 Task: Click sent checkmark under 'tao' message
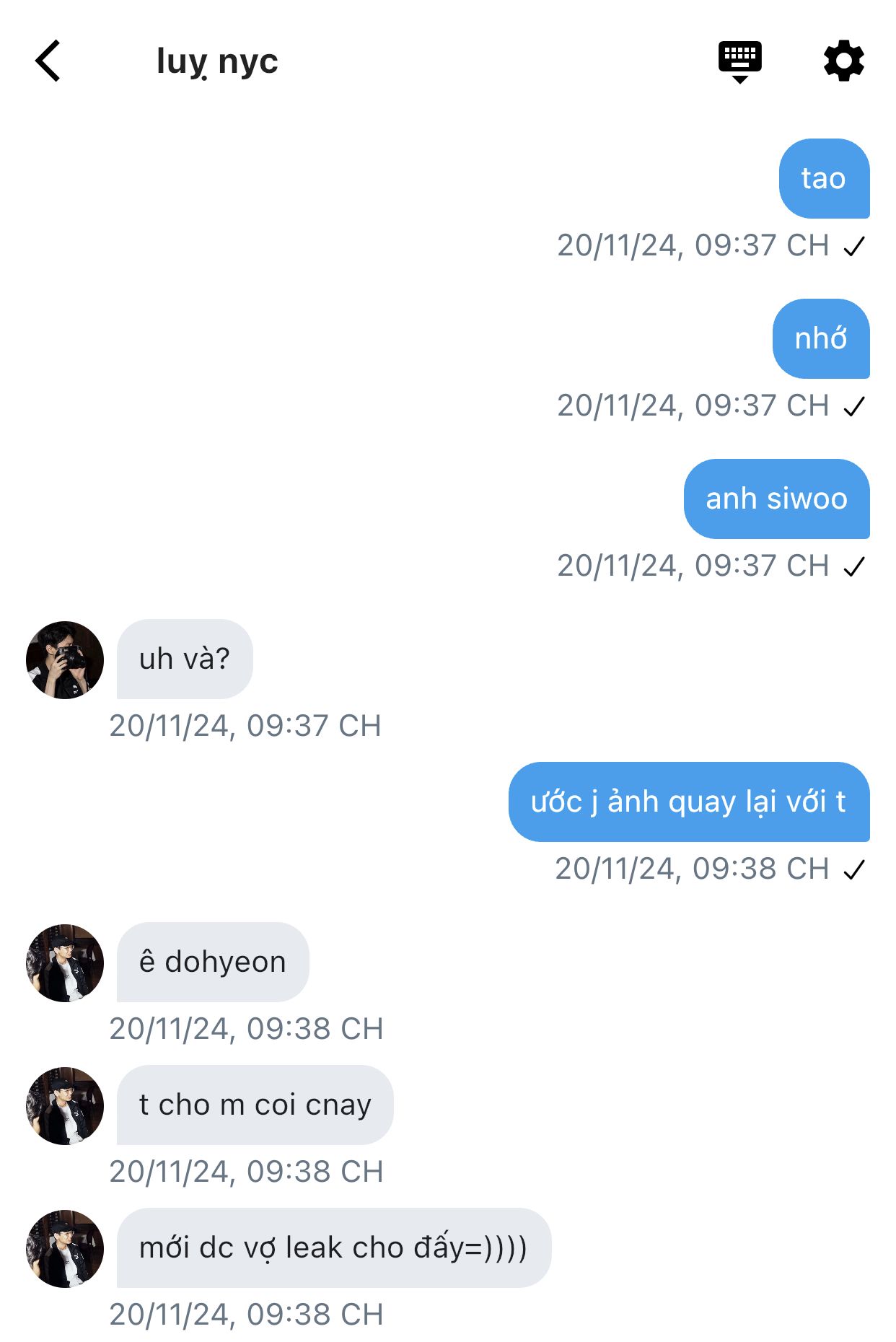pos(854,247)
